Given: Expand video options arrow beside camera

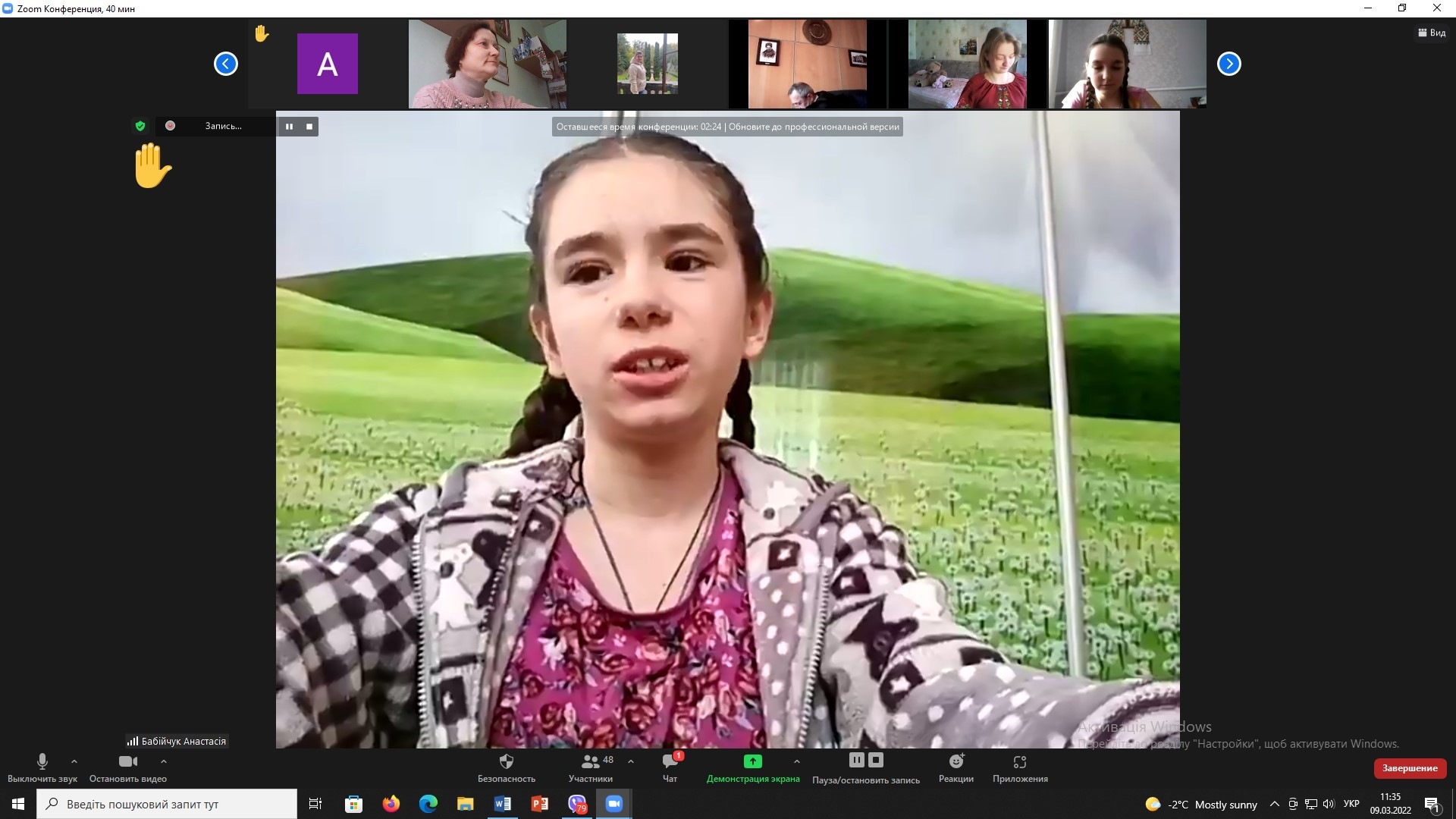Looking at the screenshot, I should pos(164,761).
